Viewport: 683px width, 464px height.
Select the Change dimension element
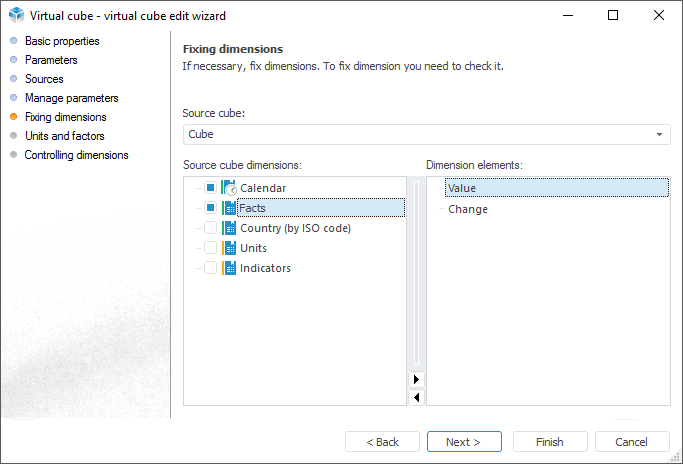tap(468, 209)
